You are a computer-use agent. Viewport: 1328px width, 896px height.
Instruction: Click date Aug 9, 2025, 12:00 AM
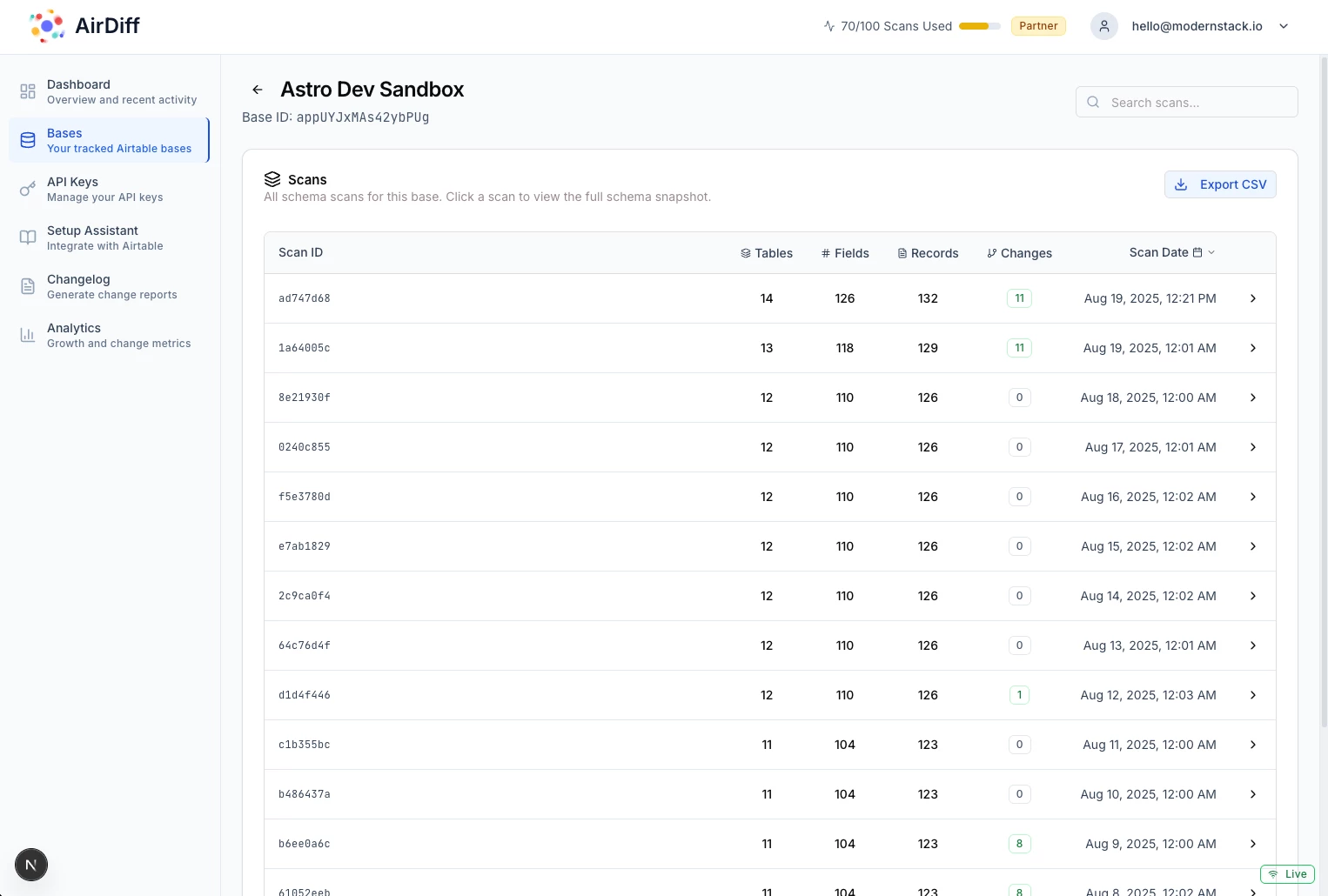(1150, 844)
